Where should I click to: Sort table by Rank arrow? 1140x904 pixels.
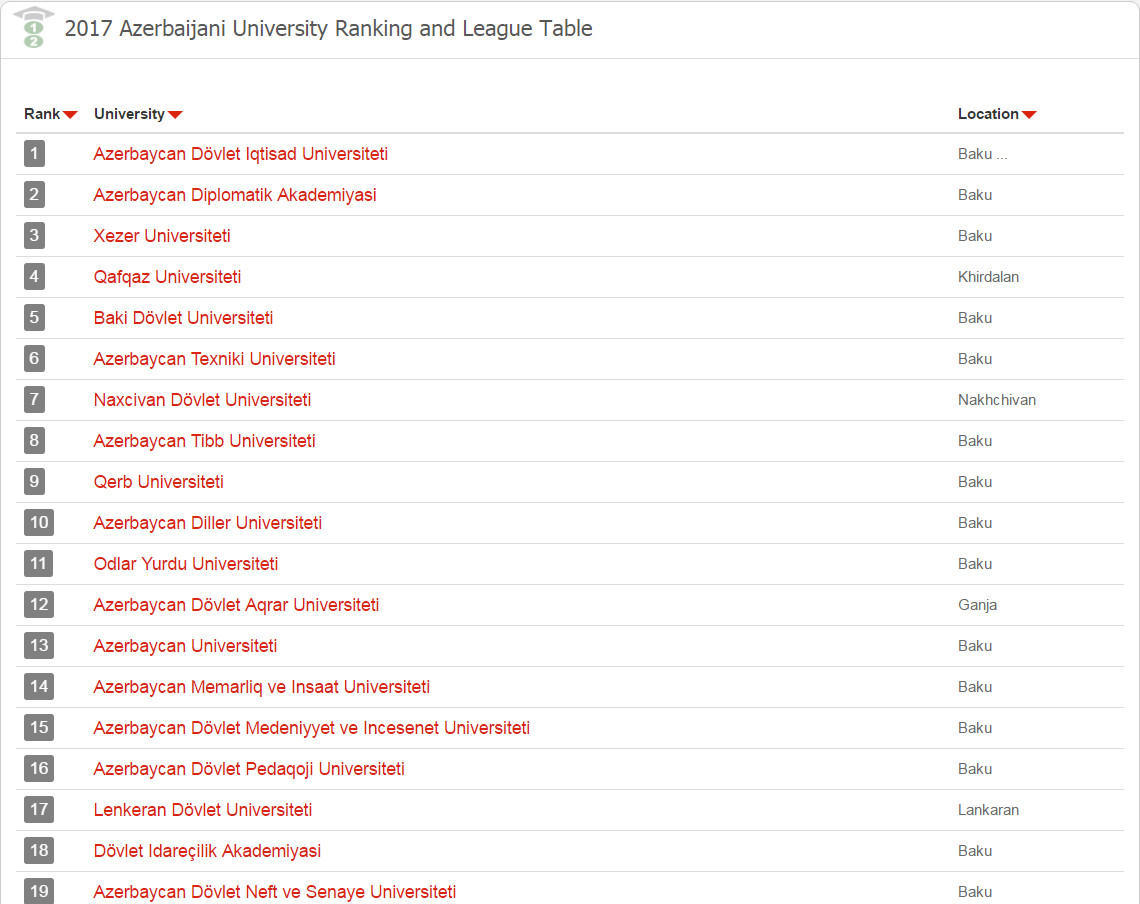(70, 115)
